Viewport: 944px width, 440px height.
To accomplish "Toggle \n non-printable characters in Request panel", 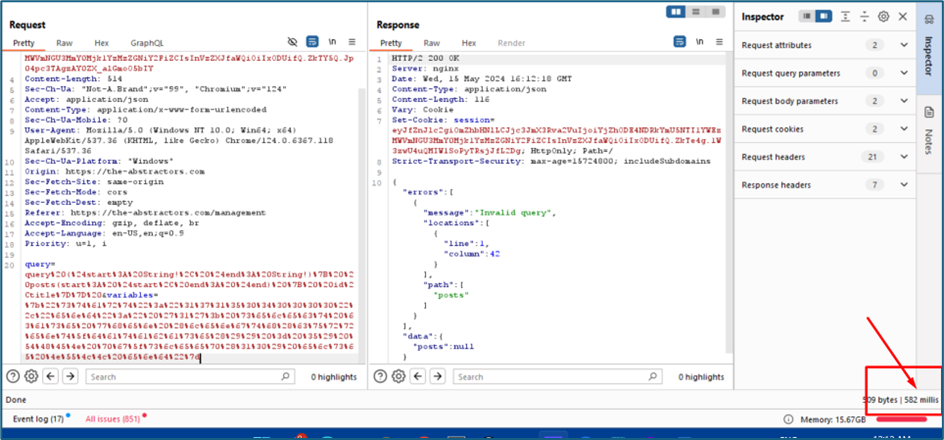I will (332, 42).
